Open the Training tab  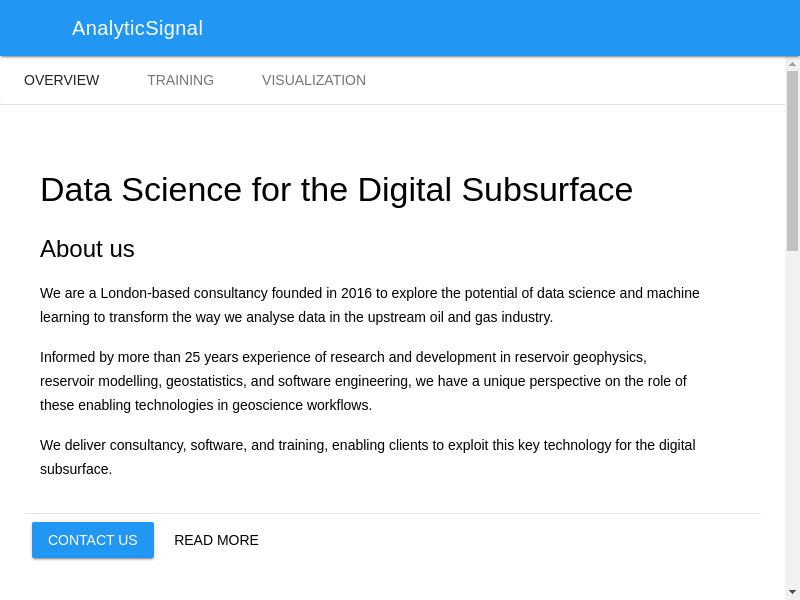click(x=180, y=80)
